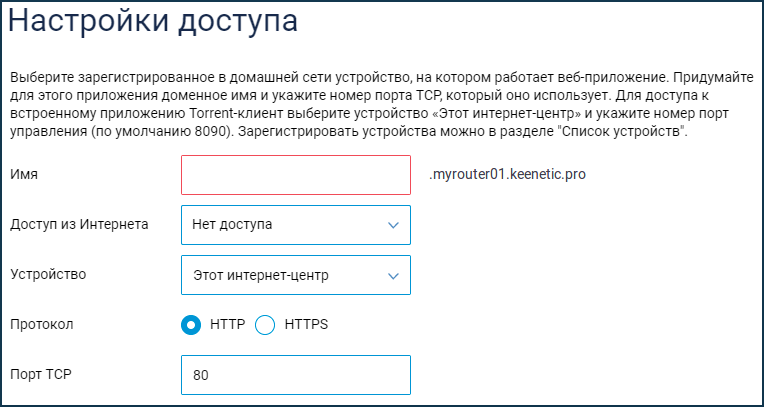Choose HTTP by clicking its text label
Screen dimensions: 764x407
(228, 325)
